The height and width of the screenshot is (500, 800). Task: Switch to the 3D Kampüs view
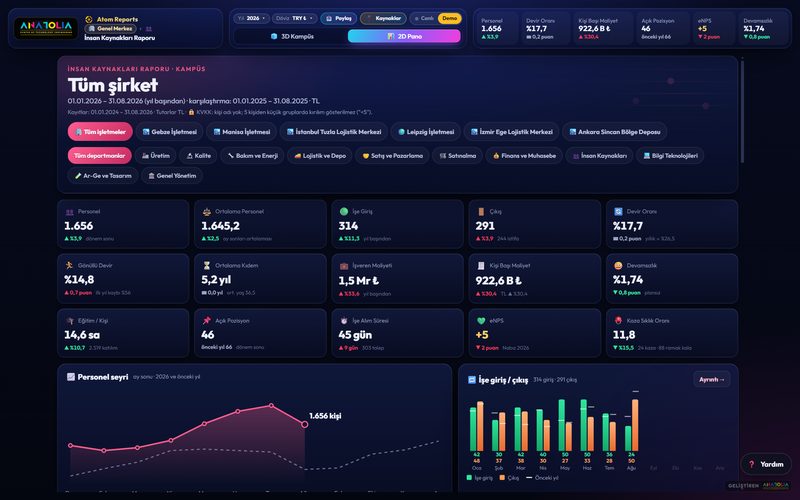coord(291,36)
